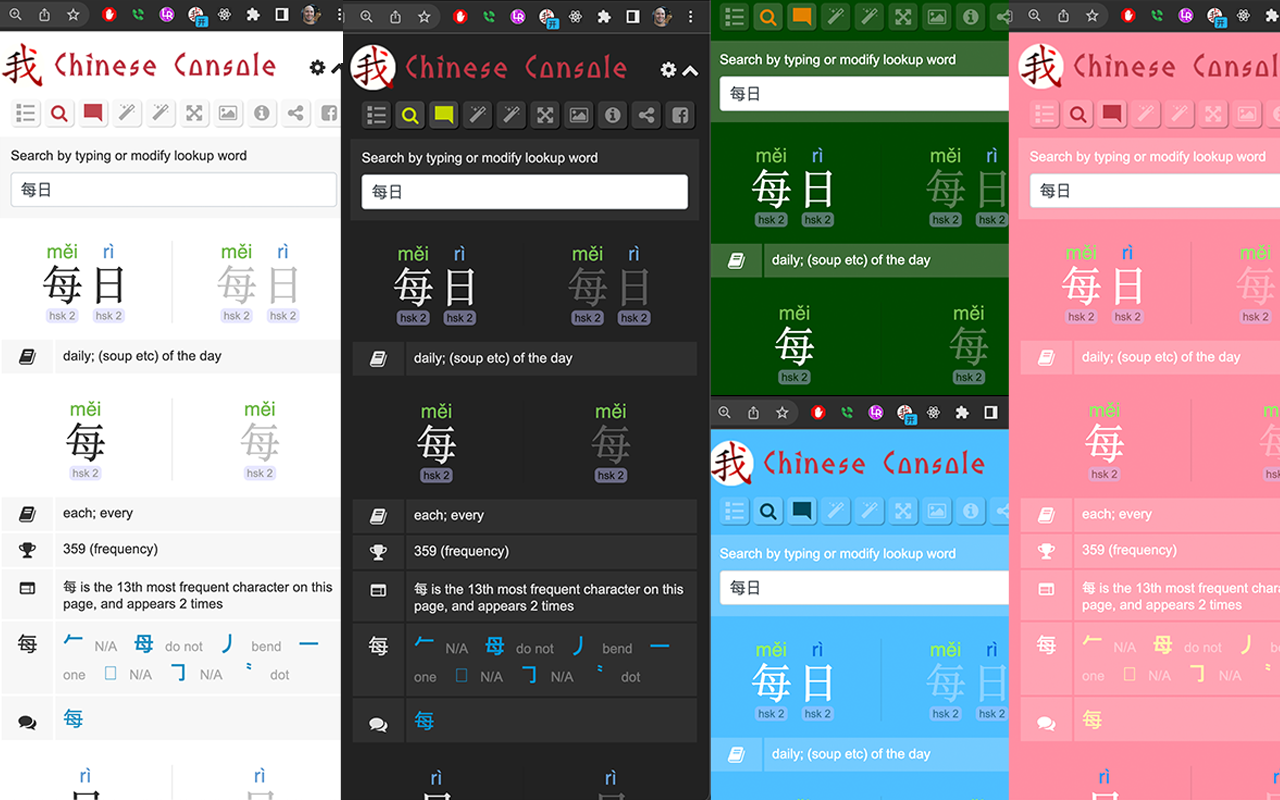
Task: Click the Facebook icon in the dark panel toolbar
Action: pos(681,116)
